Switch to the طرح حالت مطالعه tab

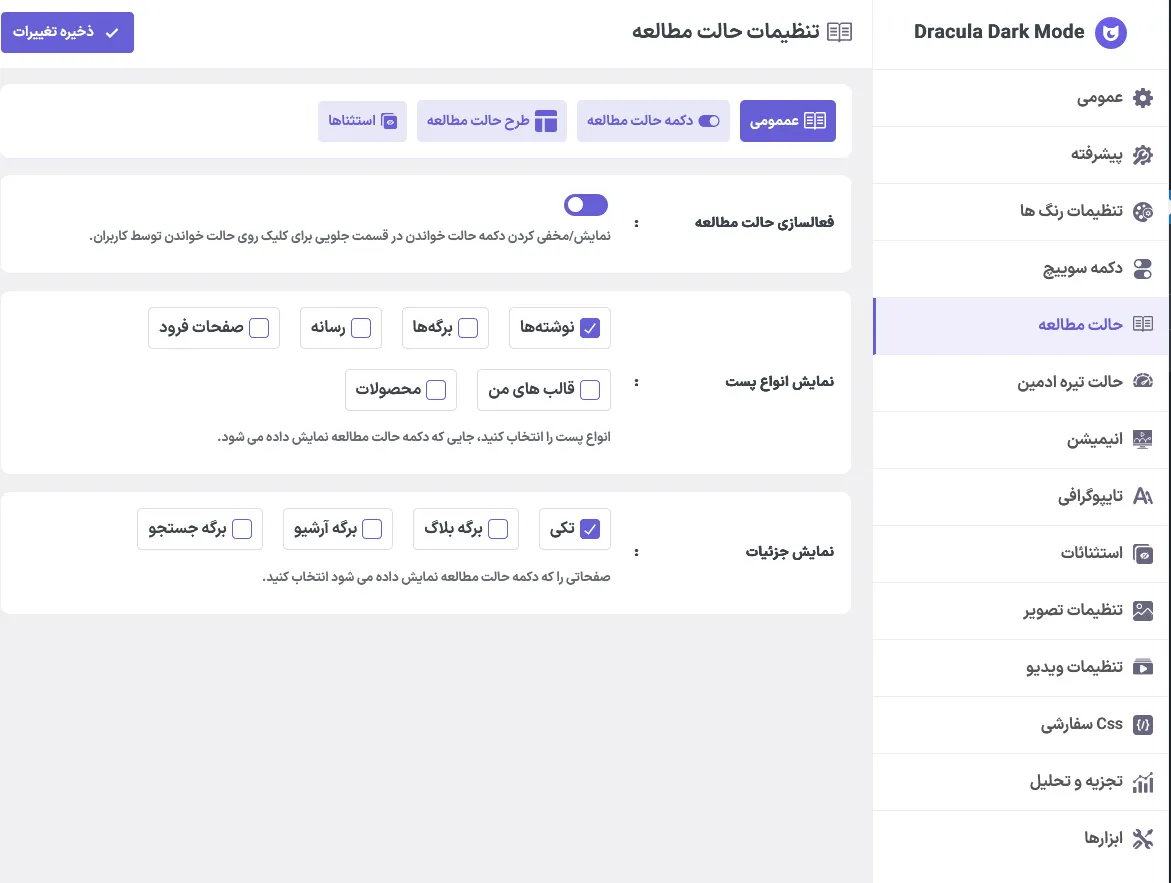(x=491, y=121)
